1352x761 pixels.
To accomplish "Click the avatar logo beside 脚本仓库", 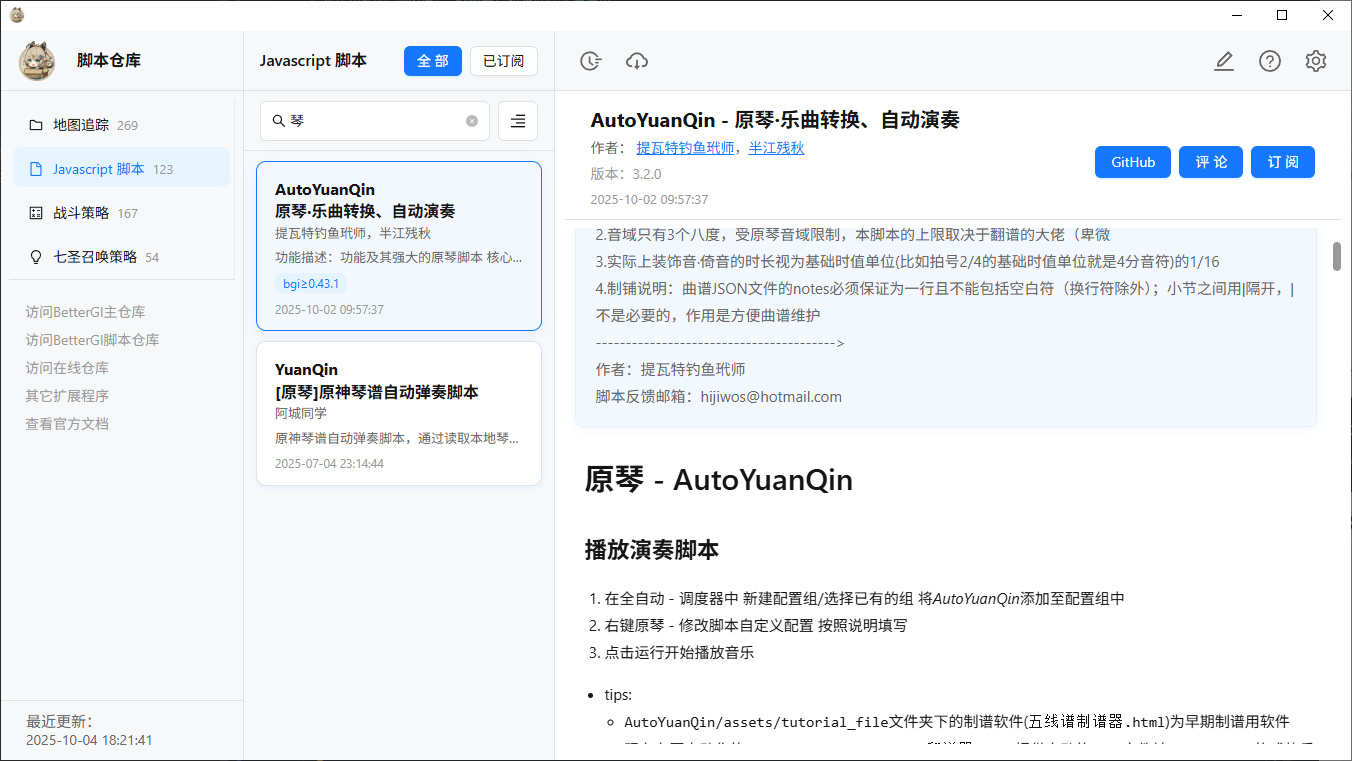I will click(x=37, y=61).
